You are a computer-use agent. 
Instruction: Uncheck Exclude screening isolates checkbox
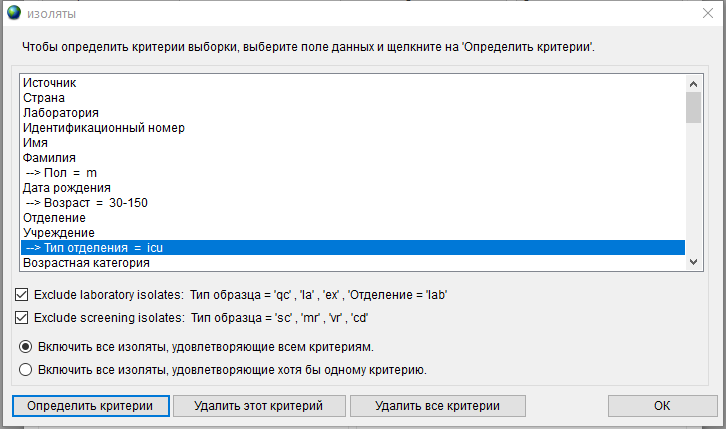22,317
